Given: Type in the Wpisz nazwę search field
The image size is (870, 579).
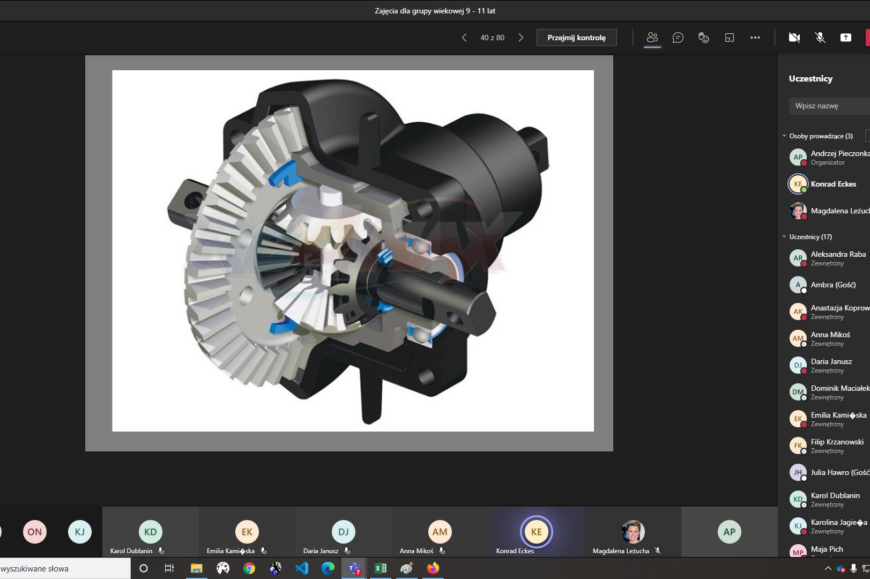Looking at the screenshot, I should (x=829, y=106).
